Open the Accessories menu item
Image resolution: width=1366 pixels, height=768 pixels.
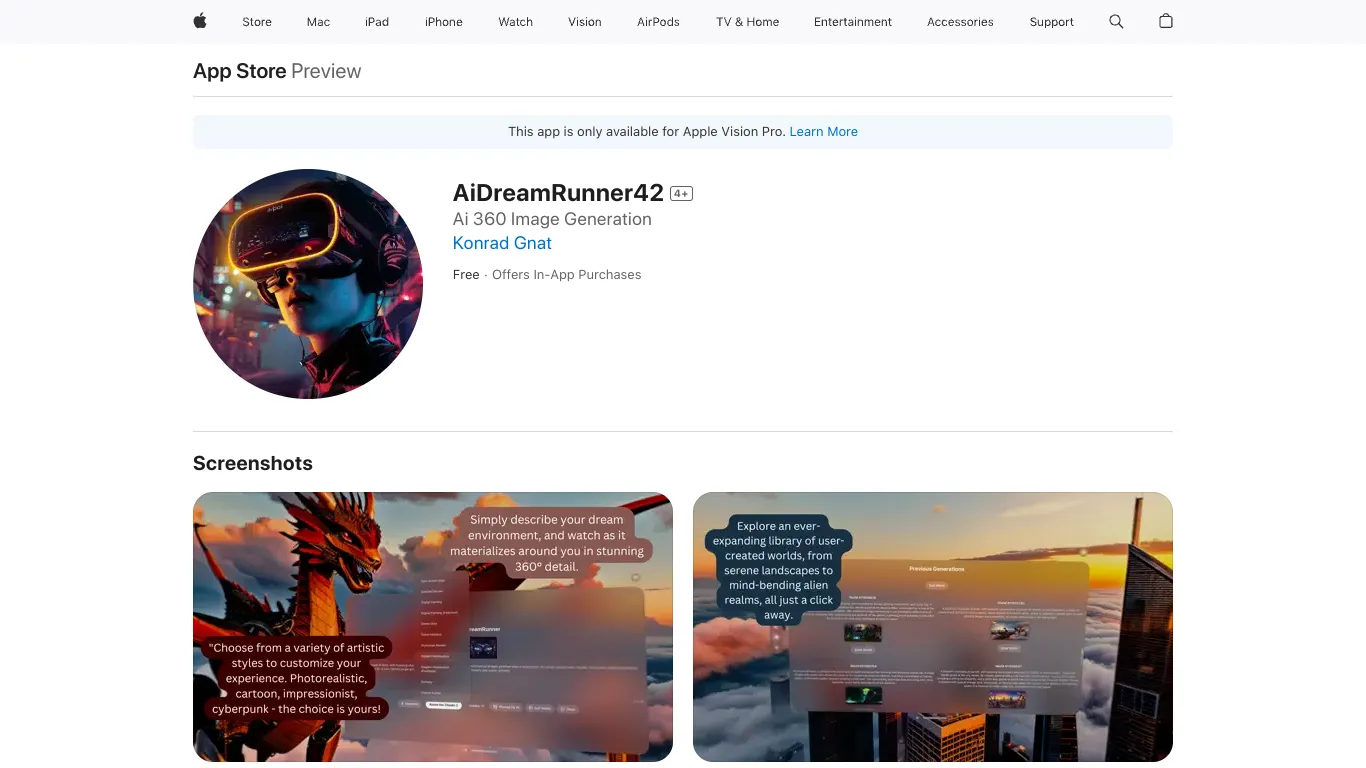(960, 22)
